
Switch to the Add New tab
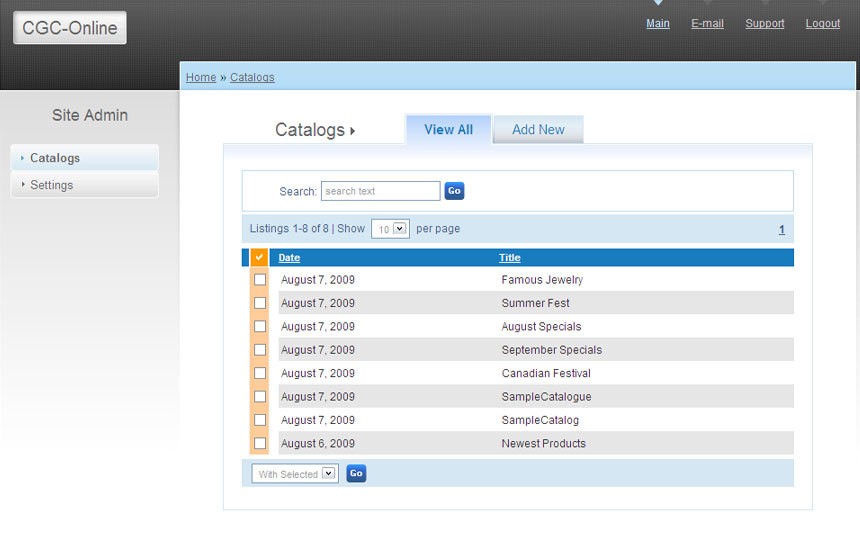[x=538, y=129]
